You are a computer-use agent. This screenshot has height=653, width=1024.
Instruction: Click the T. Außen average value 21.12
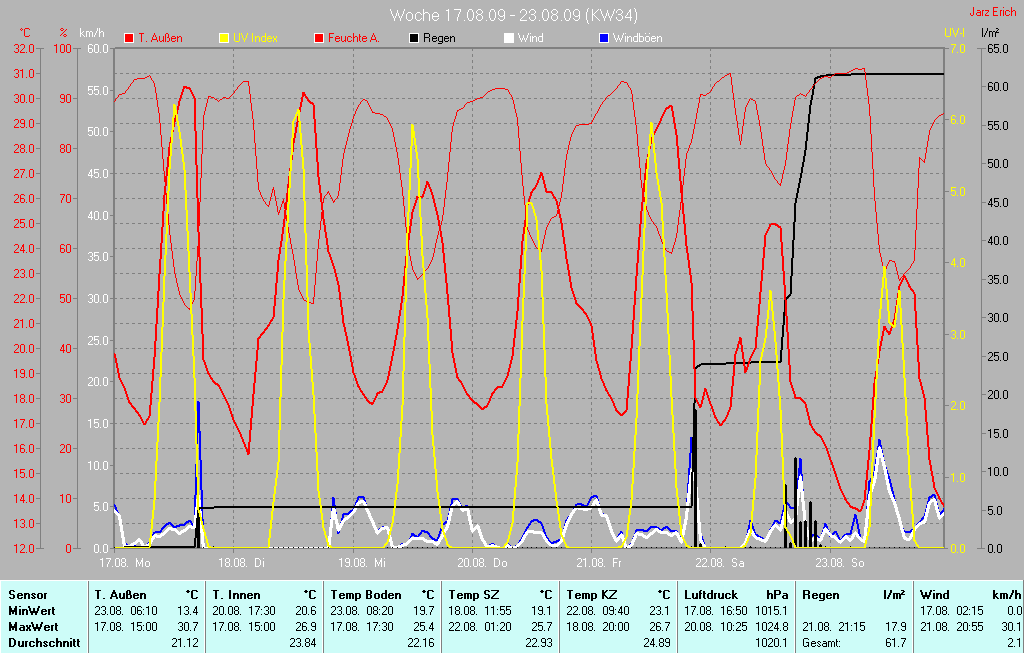coord(184,643)
